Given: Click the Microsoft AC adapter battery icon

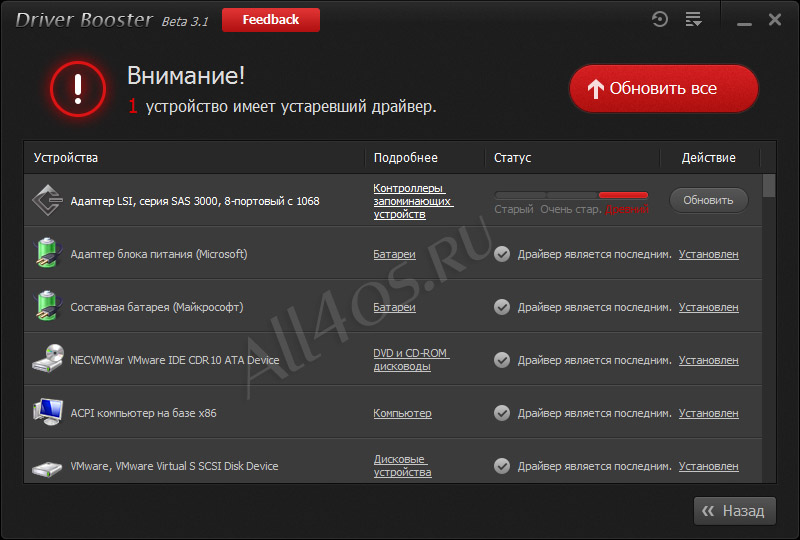Looking at the screenshot, I should coord(47,253).
